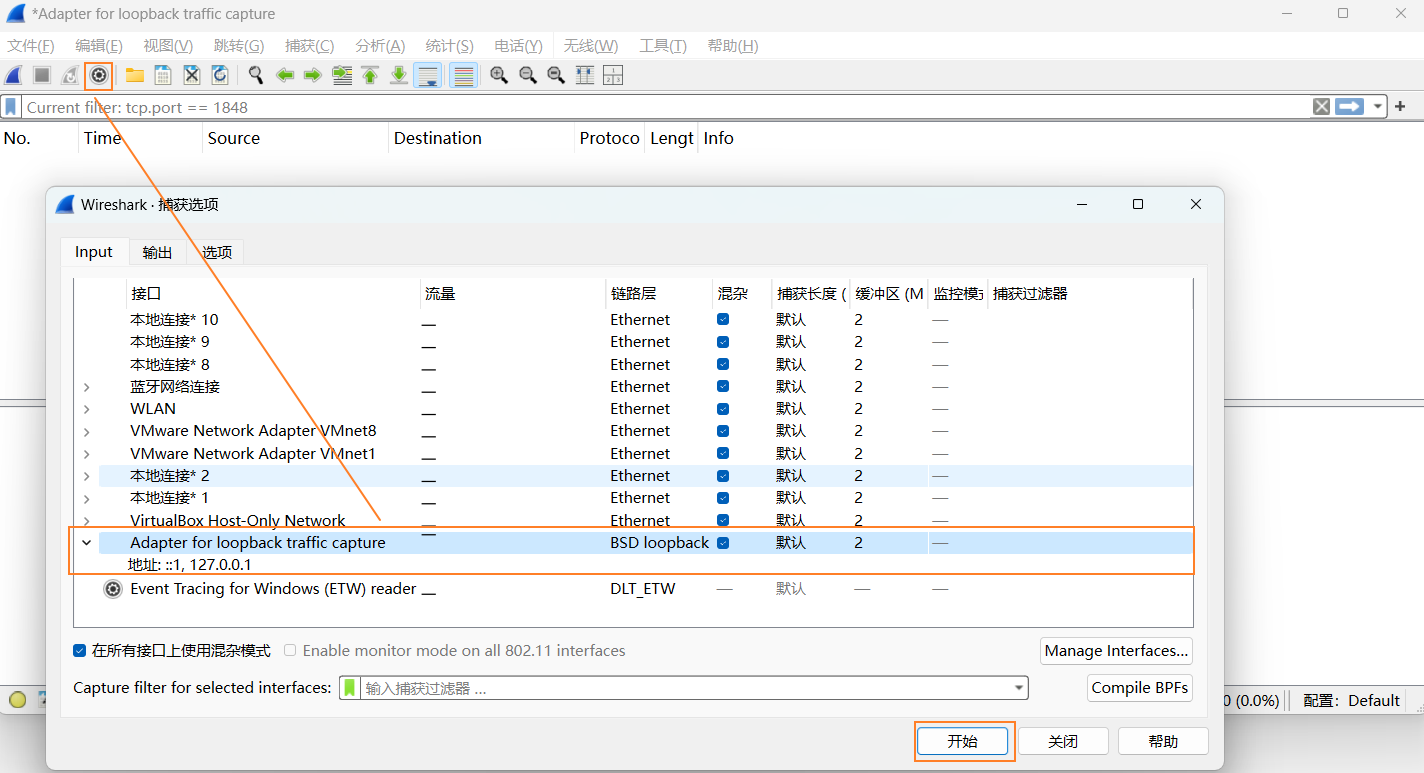Click the 帮助 button
Image resolution: width=1424 pixels, height=773 pixels.
click(x=1163, y=742)
